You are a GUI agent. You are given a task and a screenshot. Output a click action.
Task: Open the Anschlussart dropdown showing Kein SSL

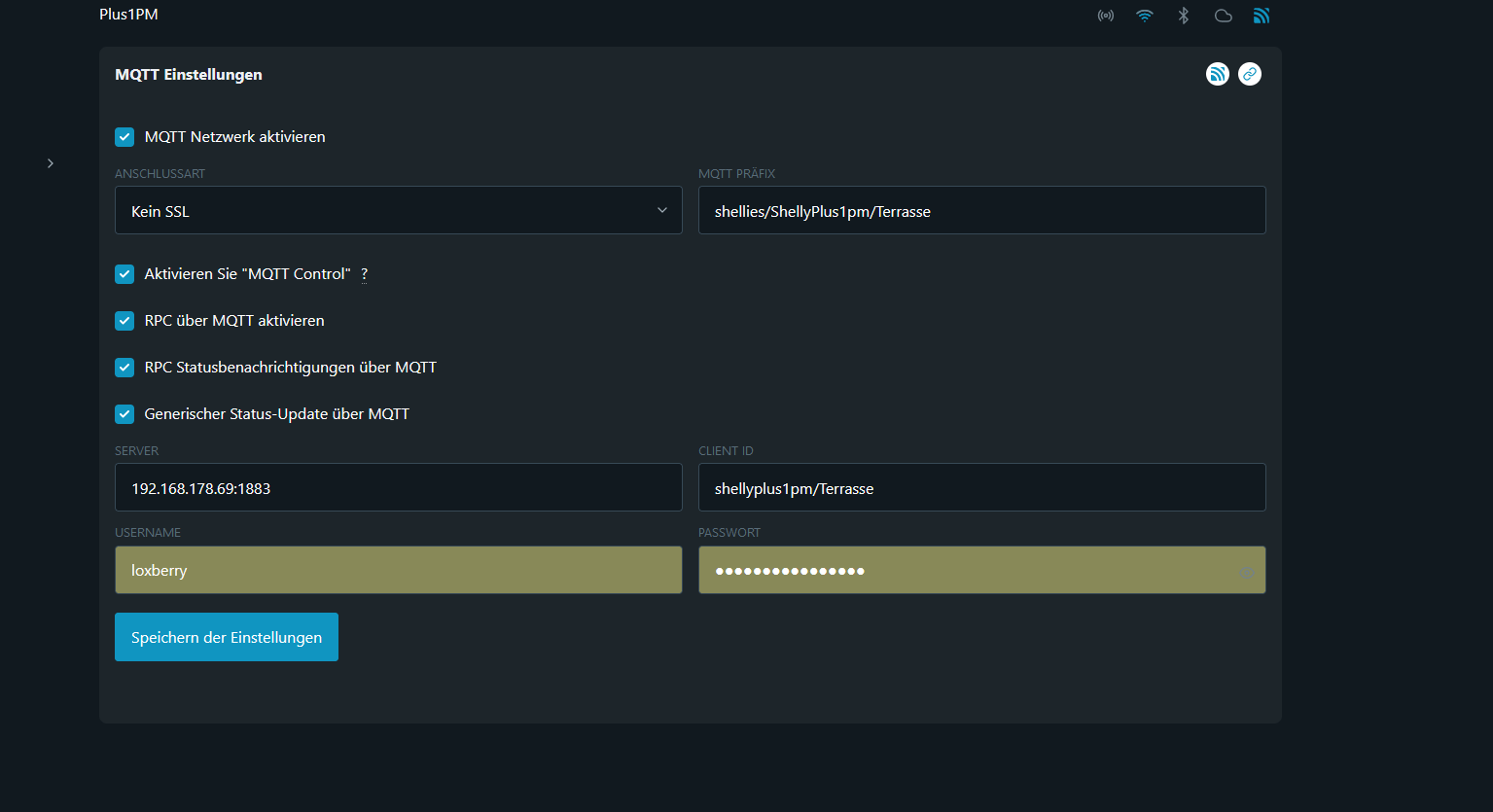point(398,211)
